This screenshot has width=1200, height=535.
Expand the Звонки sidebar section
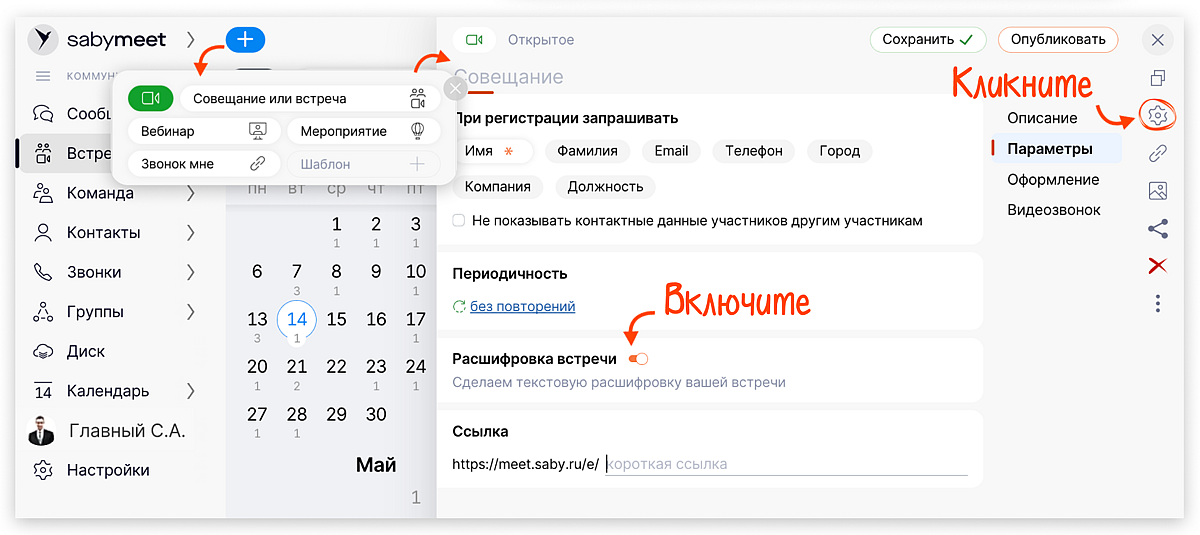(190, 272)
